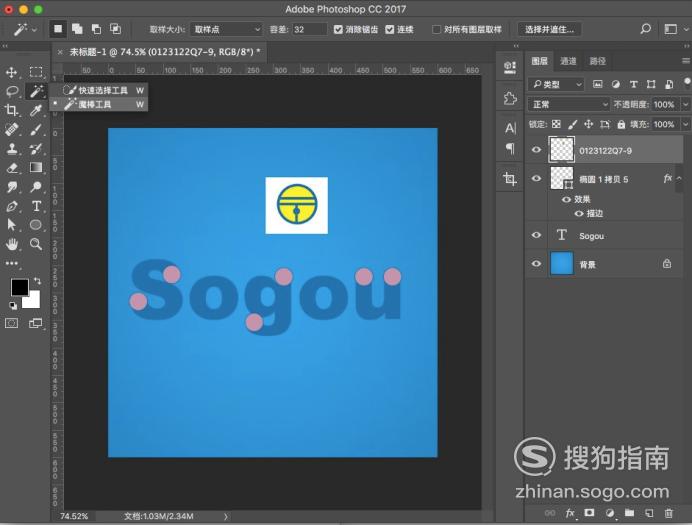Choose New Selection mode in options bar

[x=58, y=29]
